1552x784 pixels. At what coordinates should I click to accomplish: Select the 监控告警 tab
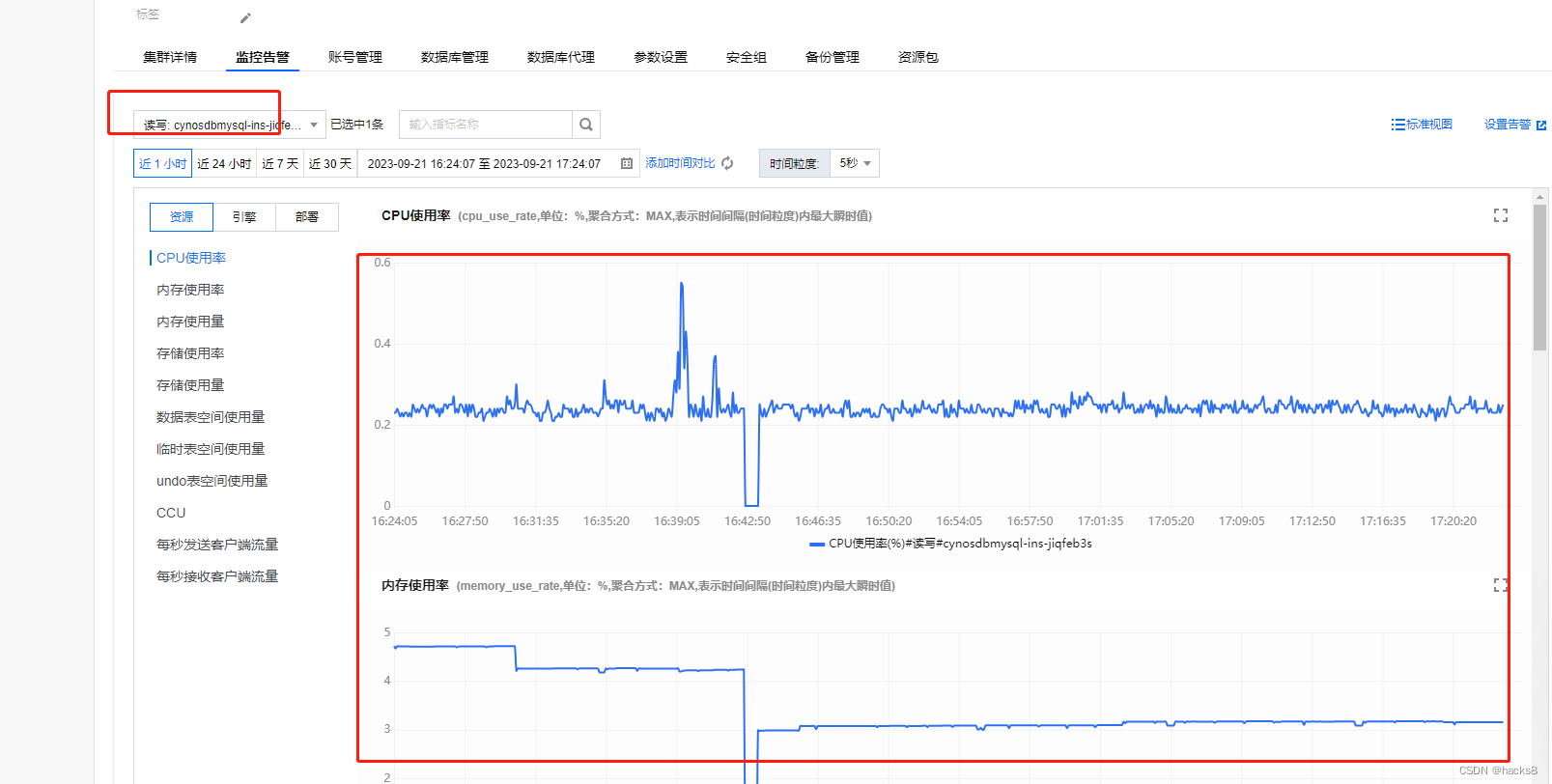[x=263, y=57]
